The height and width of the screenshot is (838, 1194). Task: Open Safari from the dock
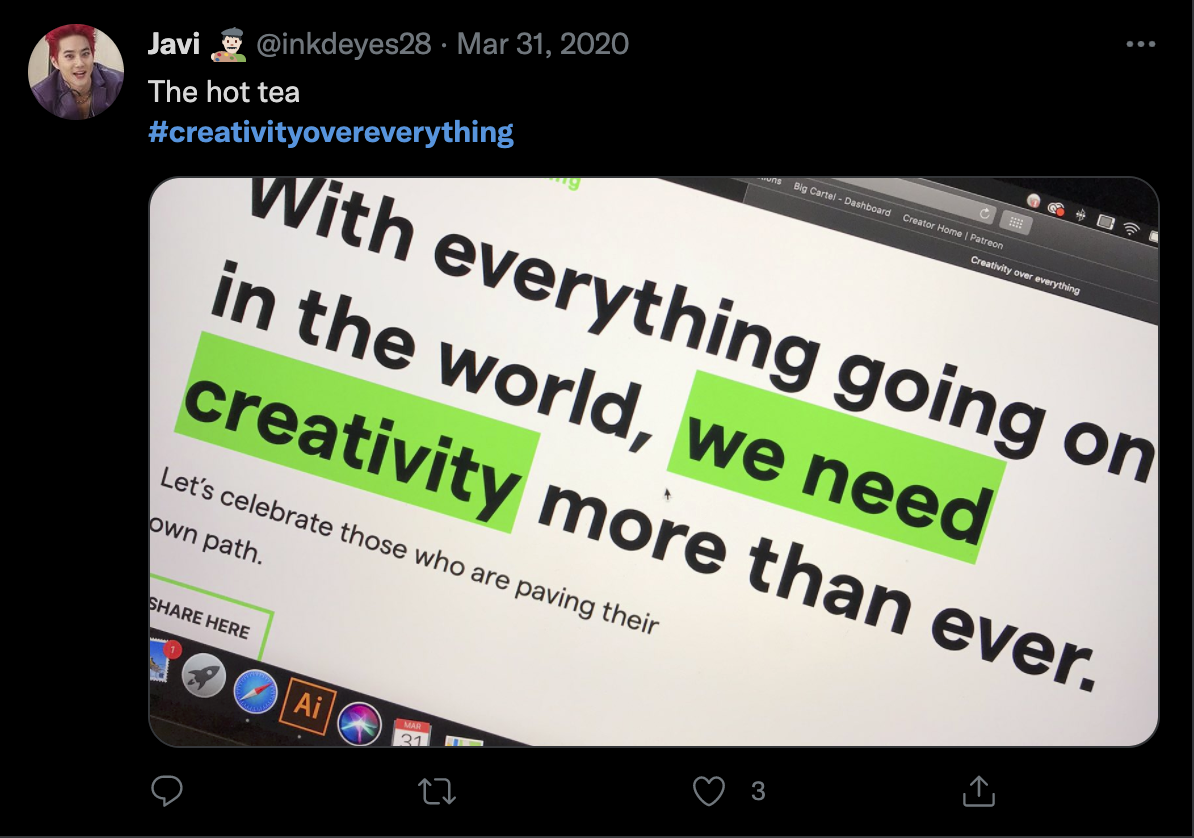coord(255,691)
